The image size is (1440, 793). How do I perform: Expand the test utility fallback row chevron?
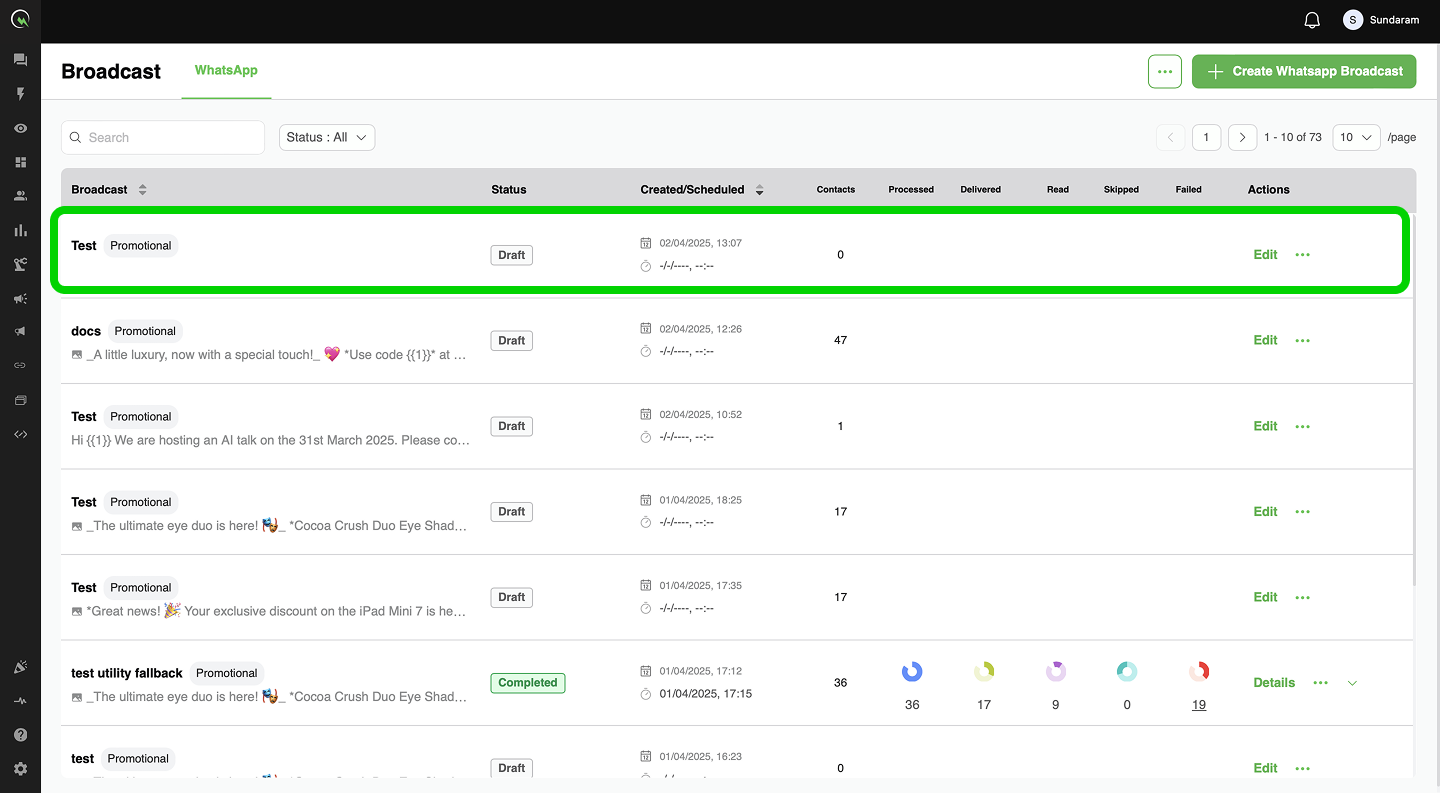click(x=1352, y=683)
